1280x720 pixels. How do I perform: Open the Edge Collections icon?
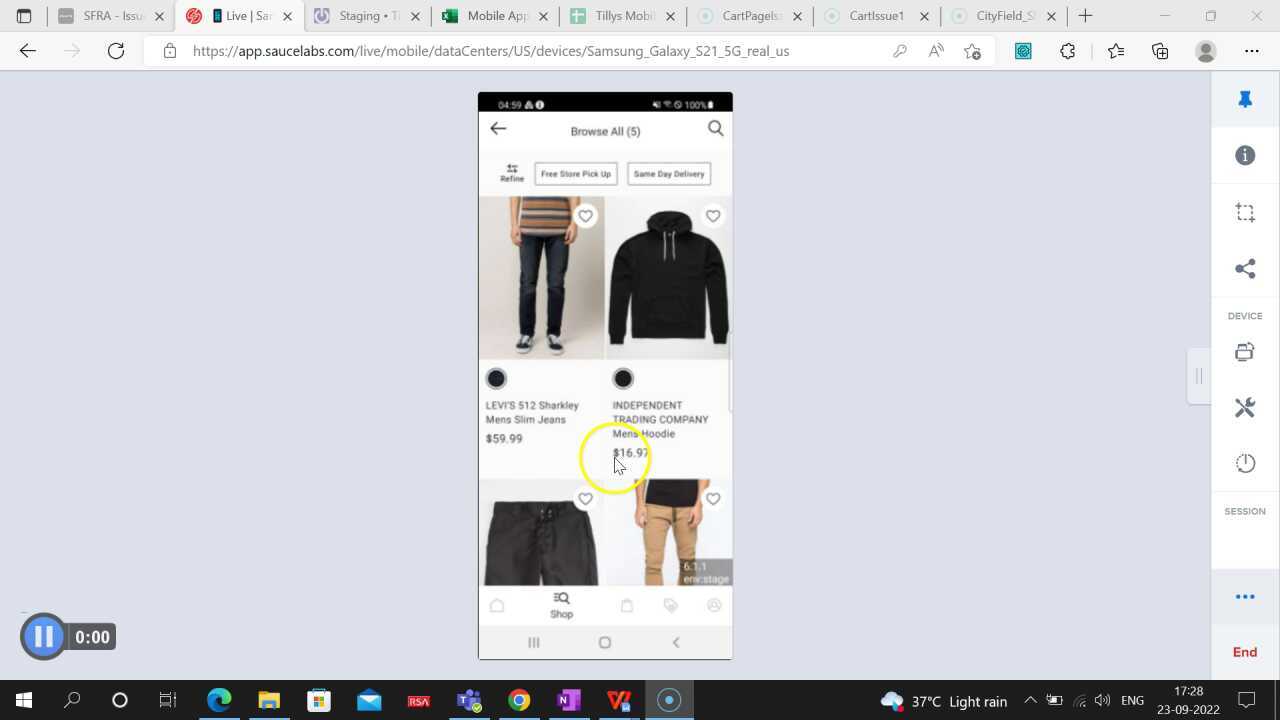click(1160, 51)
